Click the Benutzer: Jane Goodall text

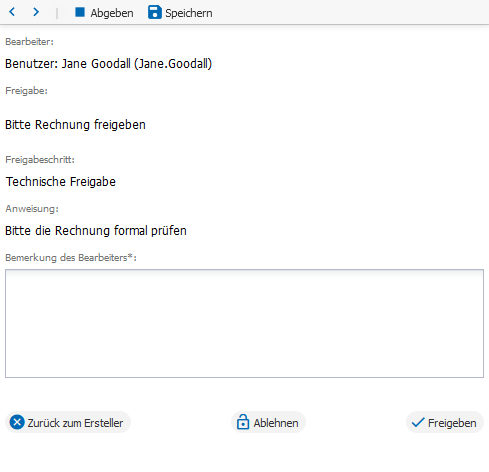tap(109, 64)
